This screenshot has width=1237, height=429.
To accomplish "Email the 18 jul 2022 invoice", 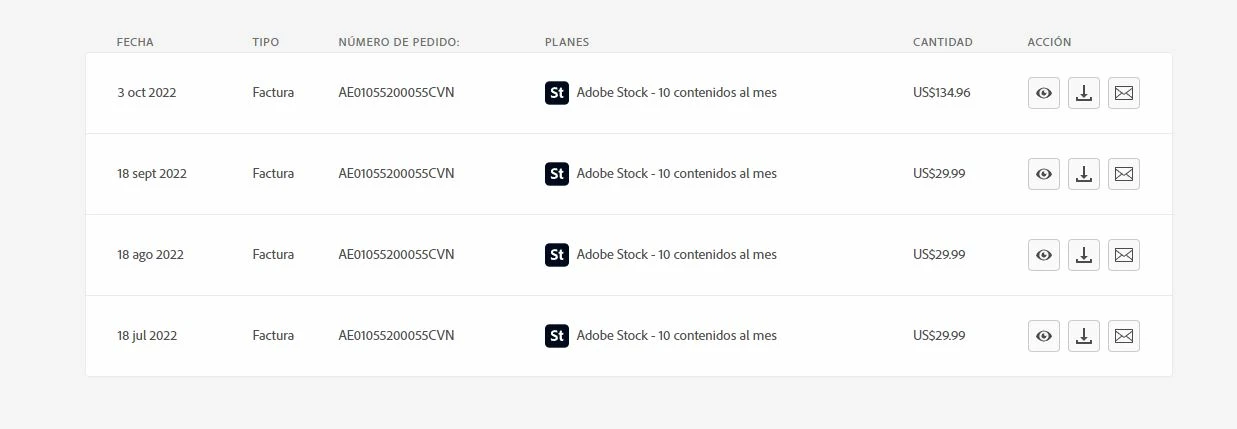I will tap(1123, 336).
